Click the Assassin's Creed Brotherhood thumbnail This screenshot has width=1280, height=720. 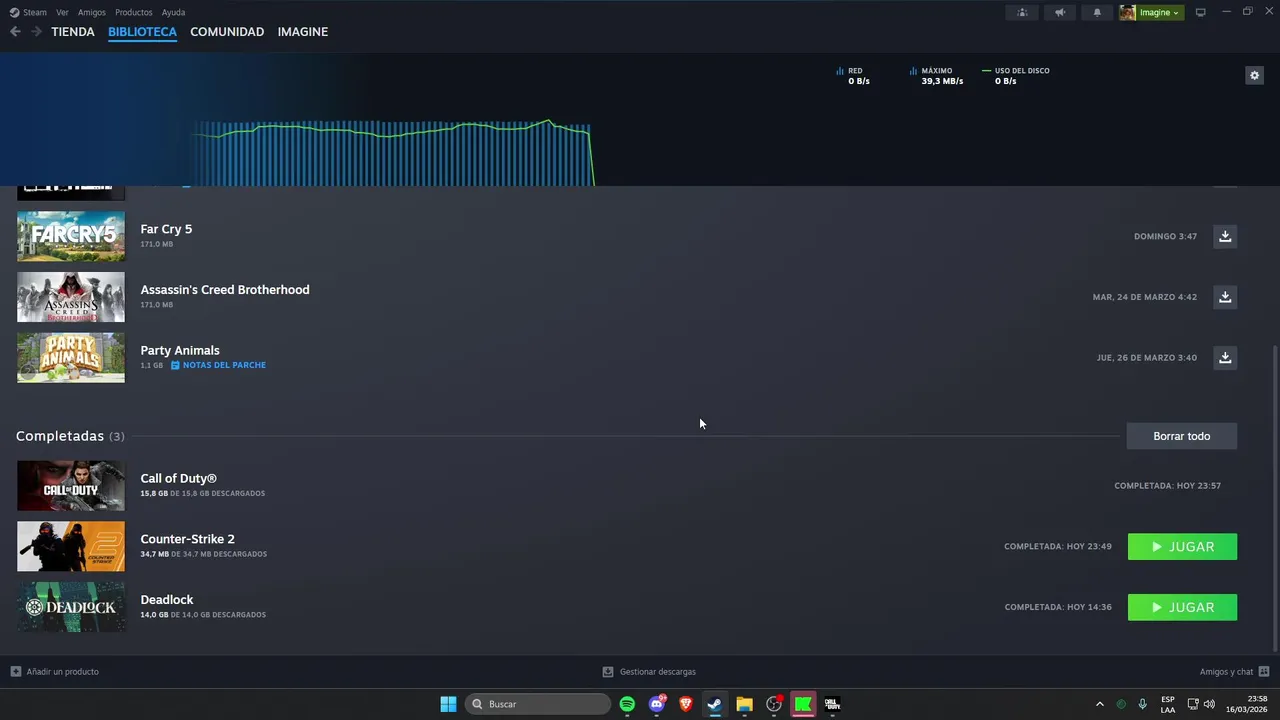(71, 297)
